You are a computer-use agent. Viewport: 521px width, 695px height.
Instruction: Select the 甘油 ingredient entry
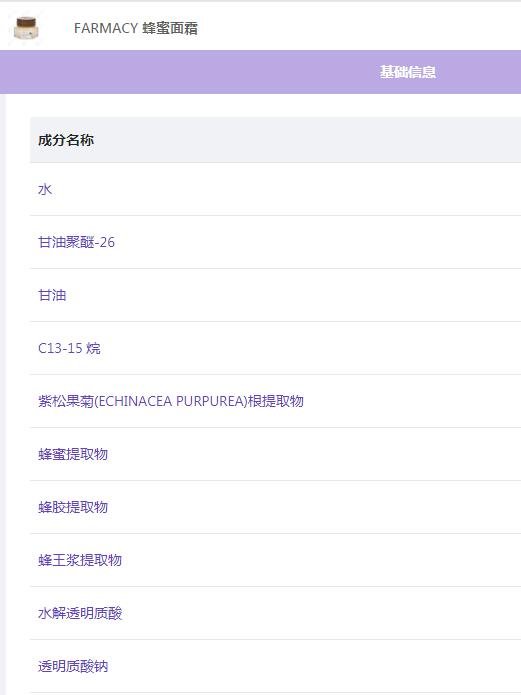tap(52, 295)
